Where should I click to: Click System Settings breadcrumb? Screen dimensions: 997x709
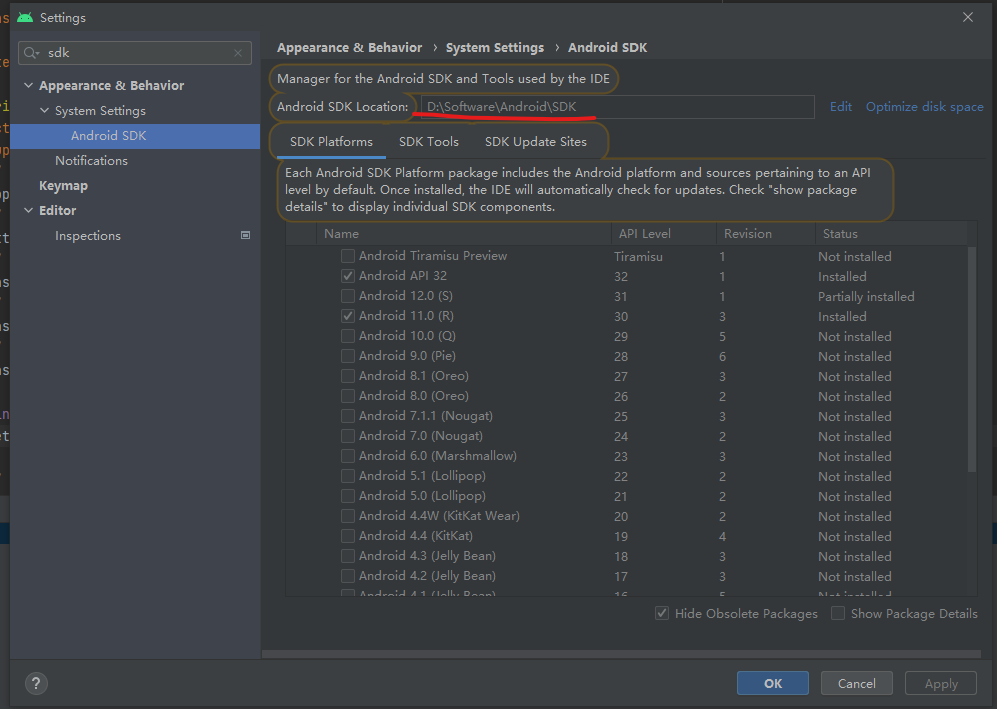point(495,48)
